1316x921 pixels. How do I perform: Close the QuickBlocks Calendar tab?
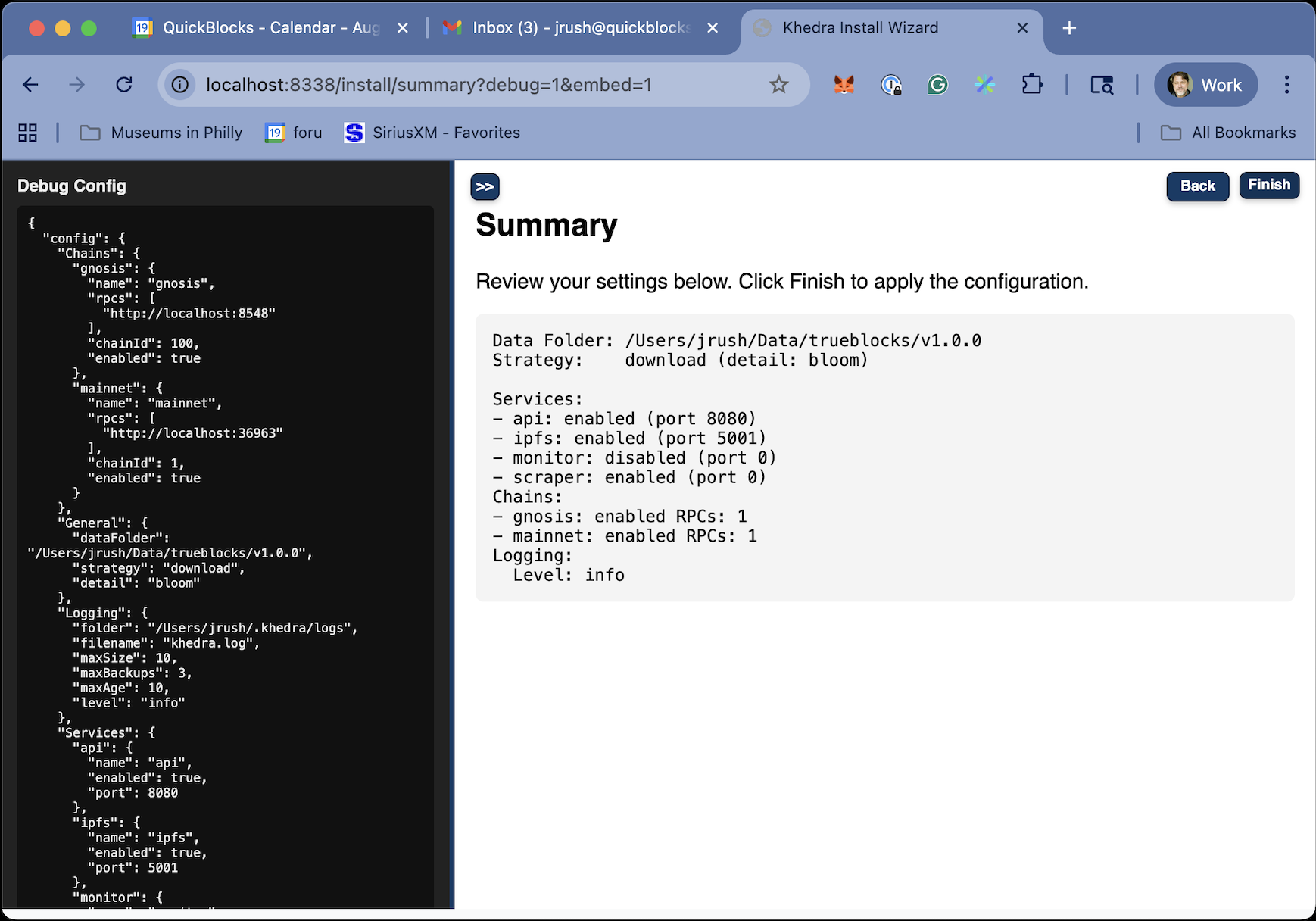(403, 28)
